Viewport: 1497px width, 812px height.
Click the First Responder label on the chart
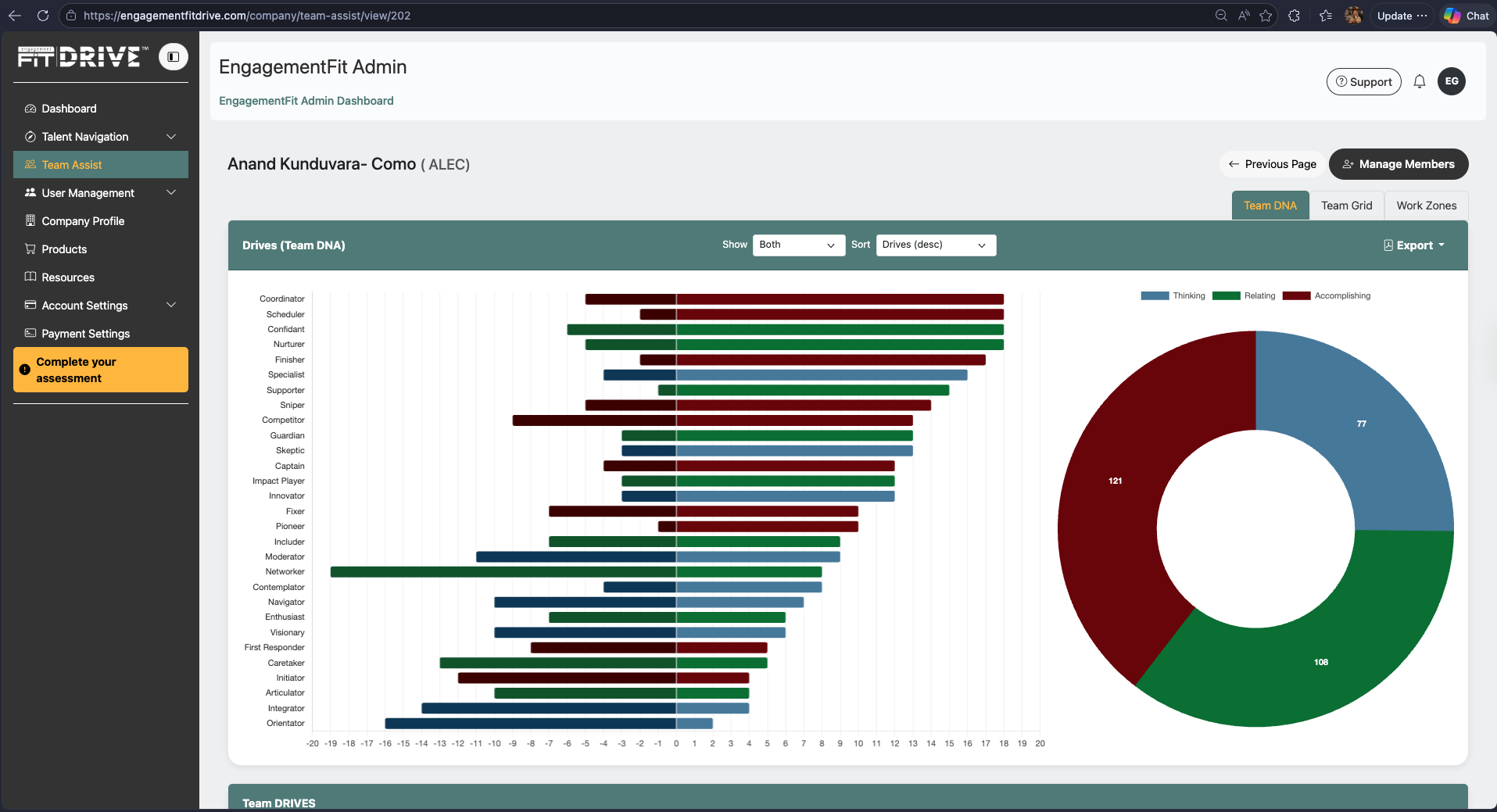pos(274,648)
